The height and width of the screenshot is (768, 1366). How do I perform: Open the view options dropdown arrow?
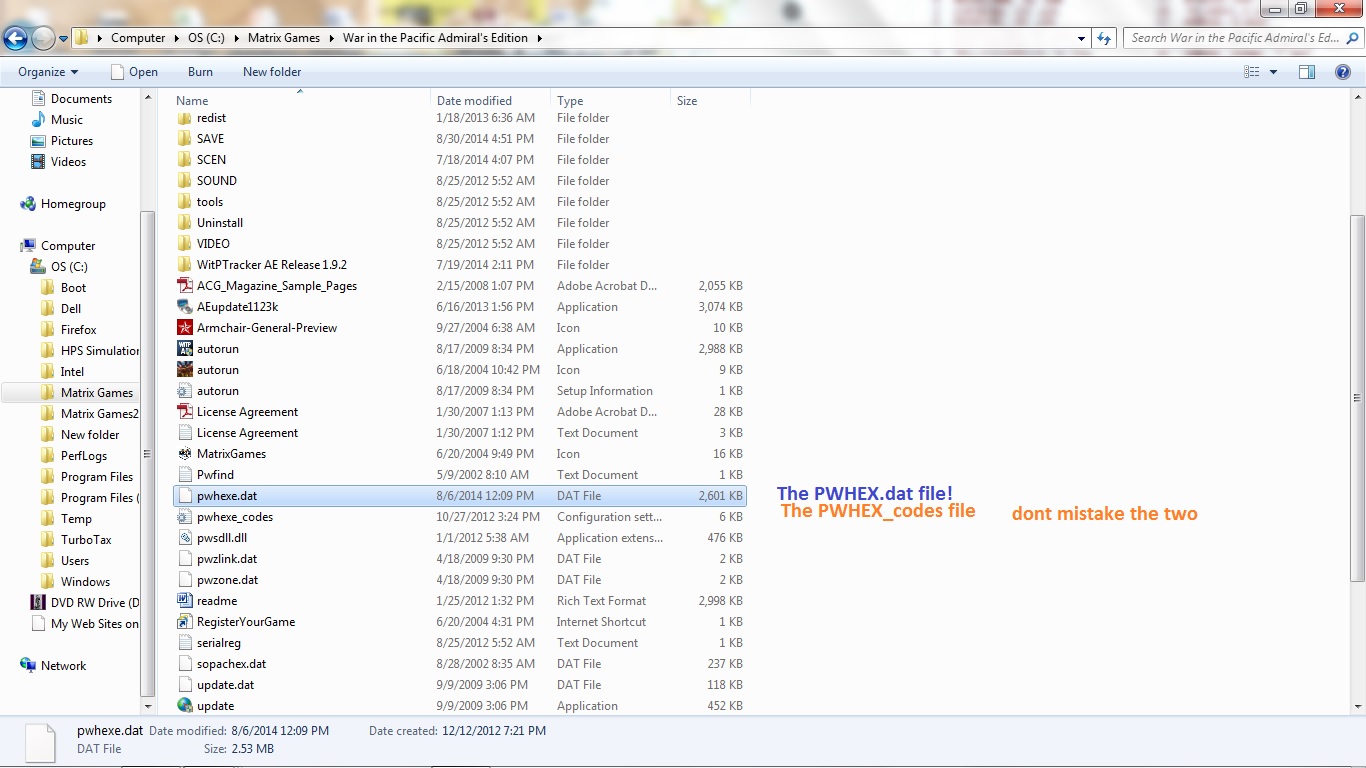tap(1273, 72)
